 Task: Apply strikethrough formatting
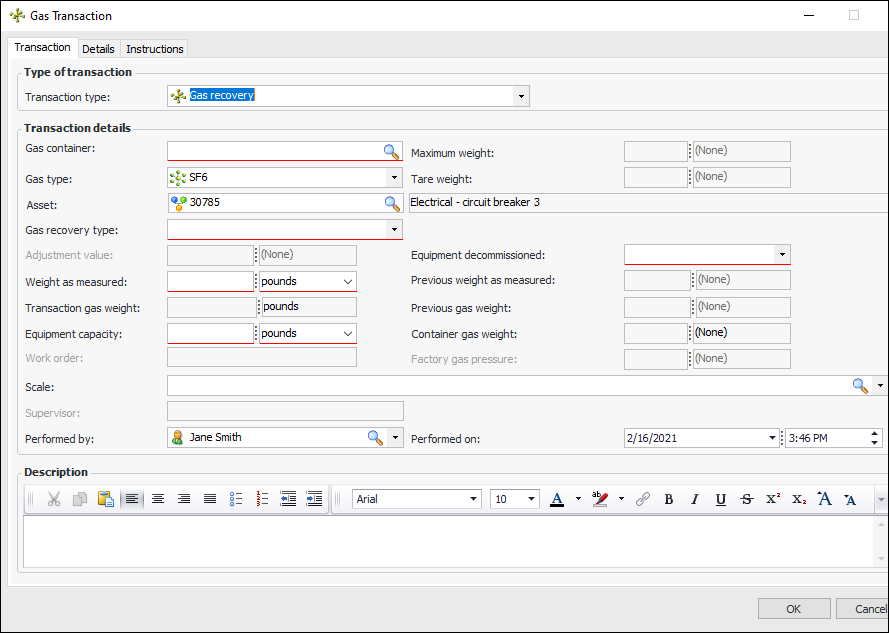[746, 499]
